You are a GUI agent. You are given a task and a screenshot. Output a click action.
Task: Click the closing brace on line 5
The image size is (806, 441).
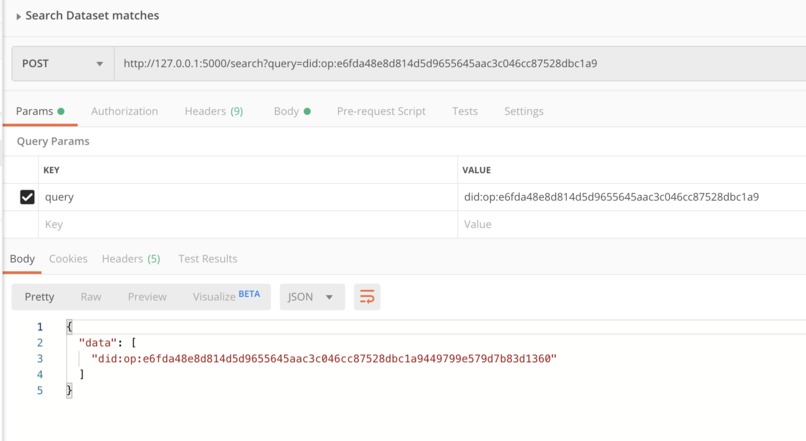pos(69,391)
